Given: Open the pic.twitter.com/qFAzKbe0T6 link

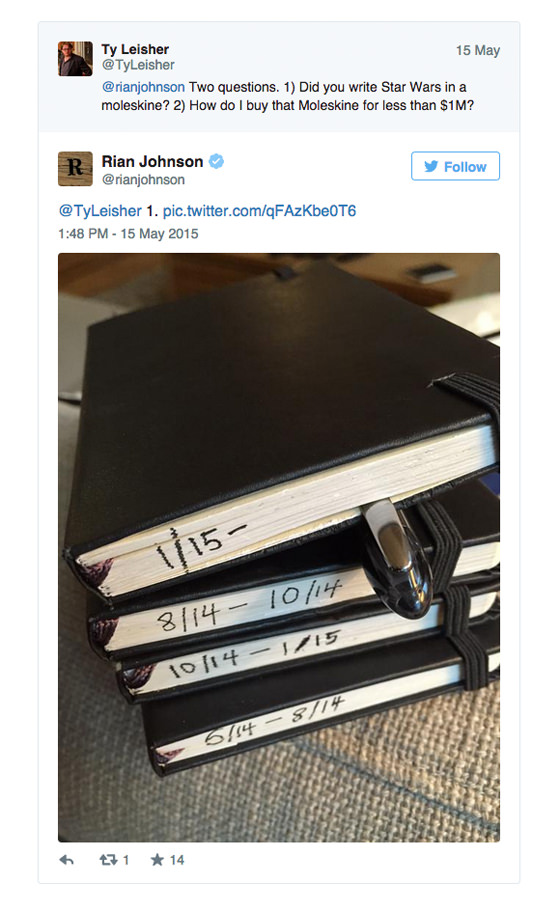Looking at the screenshot, I should click(259, 210).
